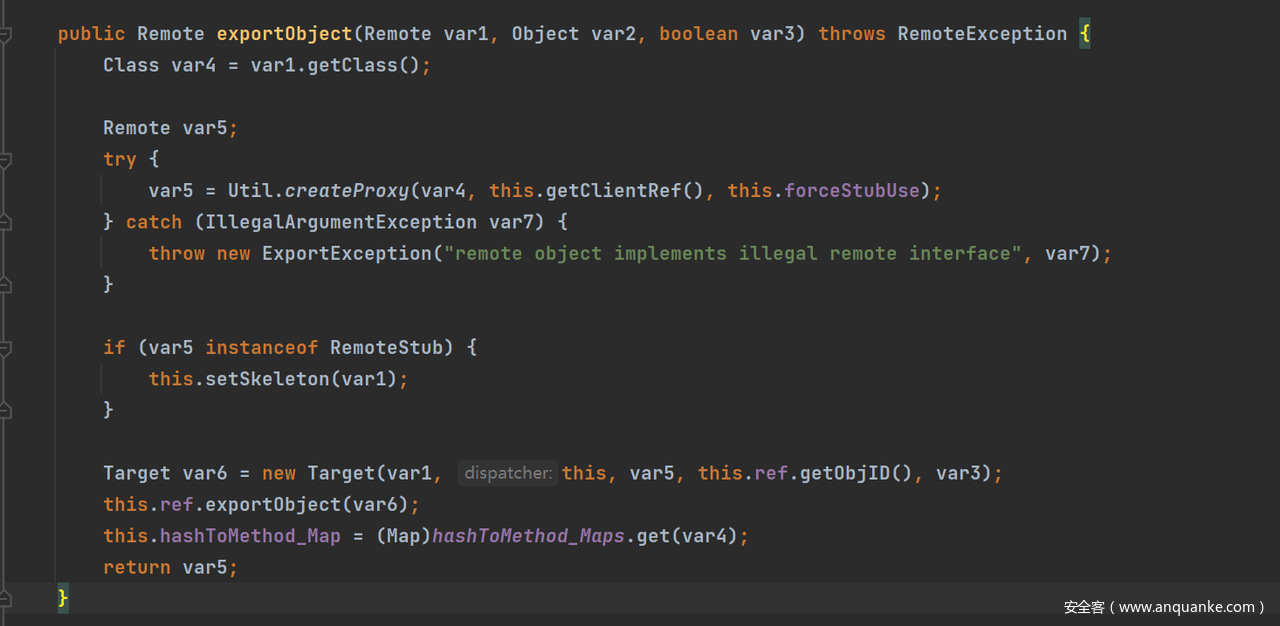Collapse the if instanceof block fold marker
The image size is (1280, 626).
[x=5, y=348]
